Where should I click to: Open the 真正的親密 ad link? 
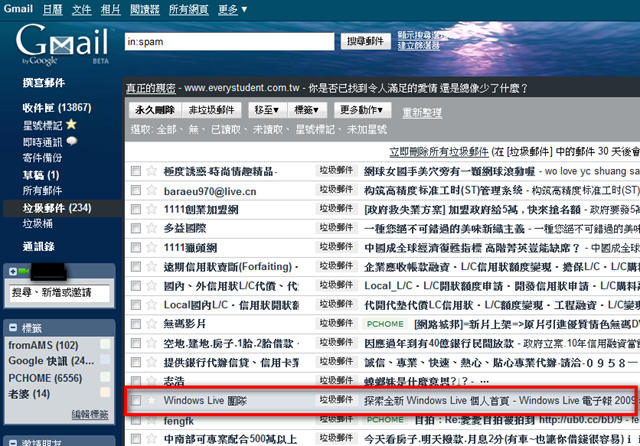151,88
